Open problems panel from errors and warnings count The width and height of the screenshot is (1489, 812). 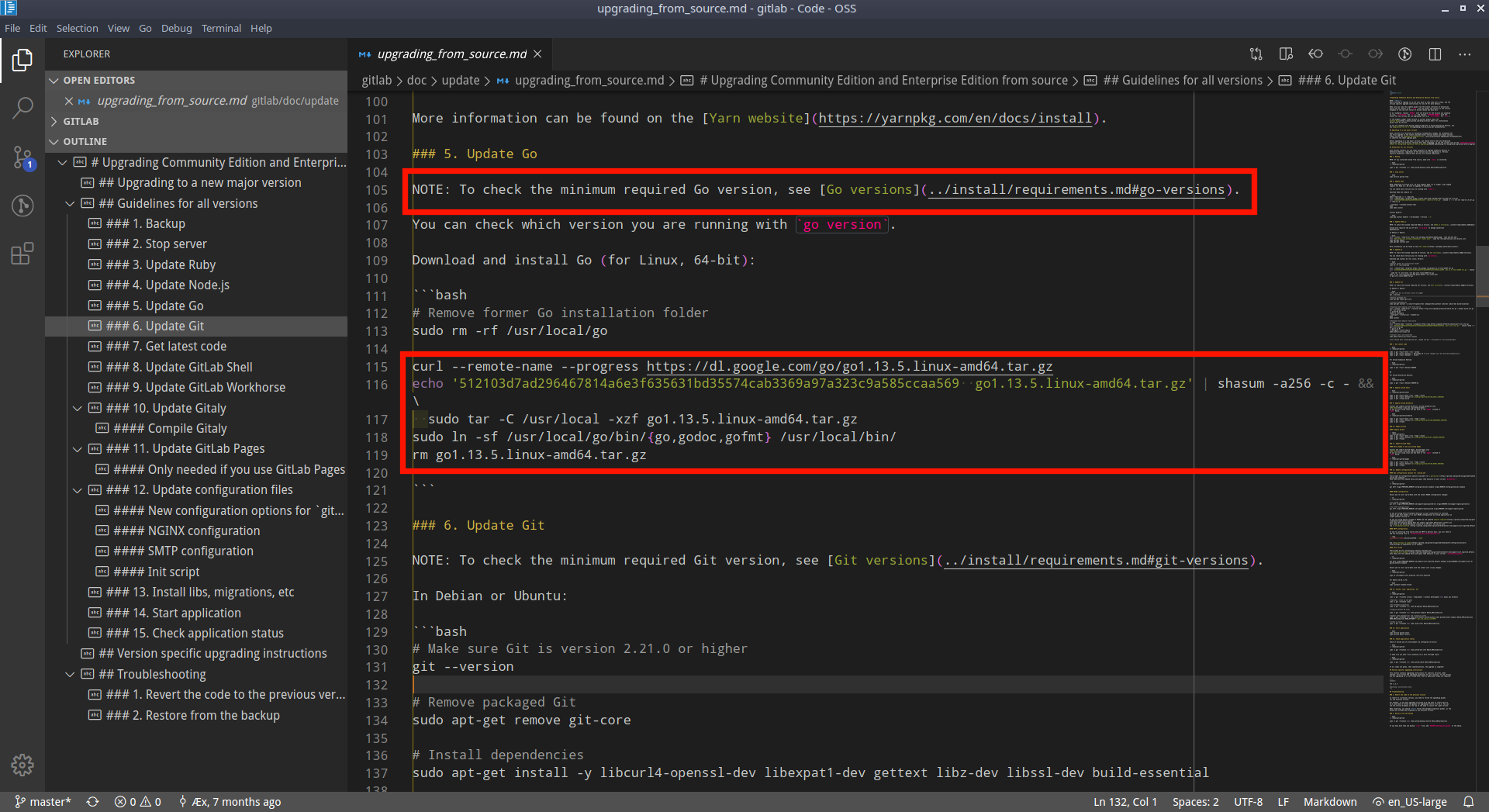tap(138, 802)
